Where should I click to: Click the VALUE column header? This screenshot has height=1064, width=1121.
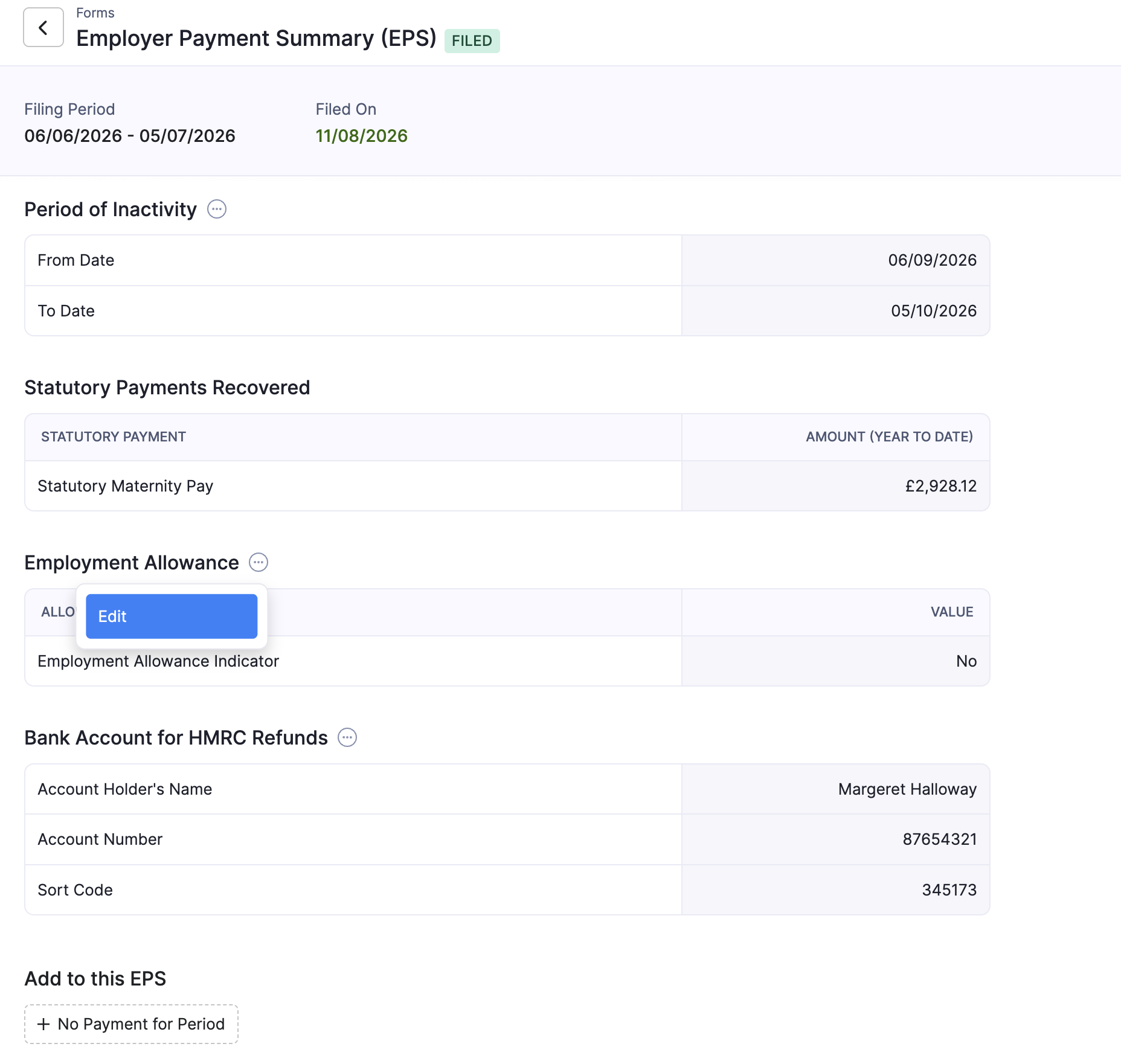coord(952,612)
